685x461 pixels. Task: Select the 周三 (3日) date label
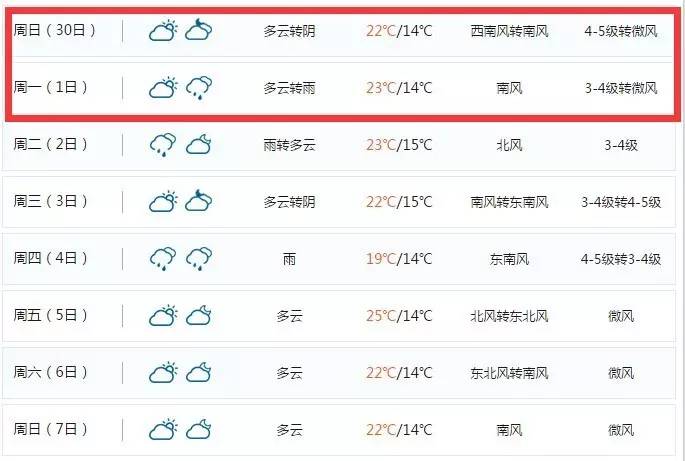click(x=53, y=202)
